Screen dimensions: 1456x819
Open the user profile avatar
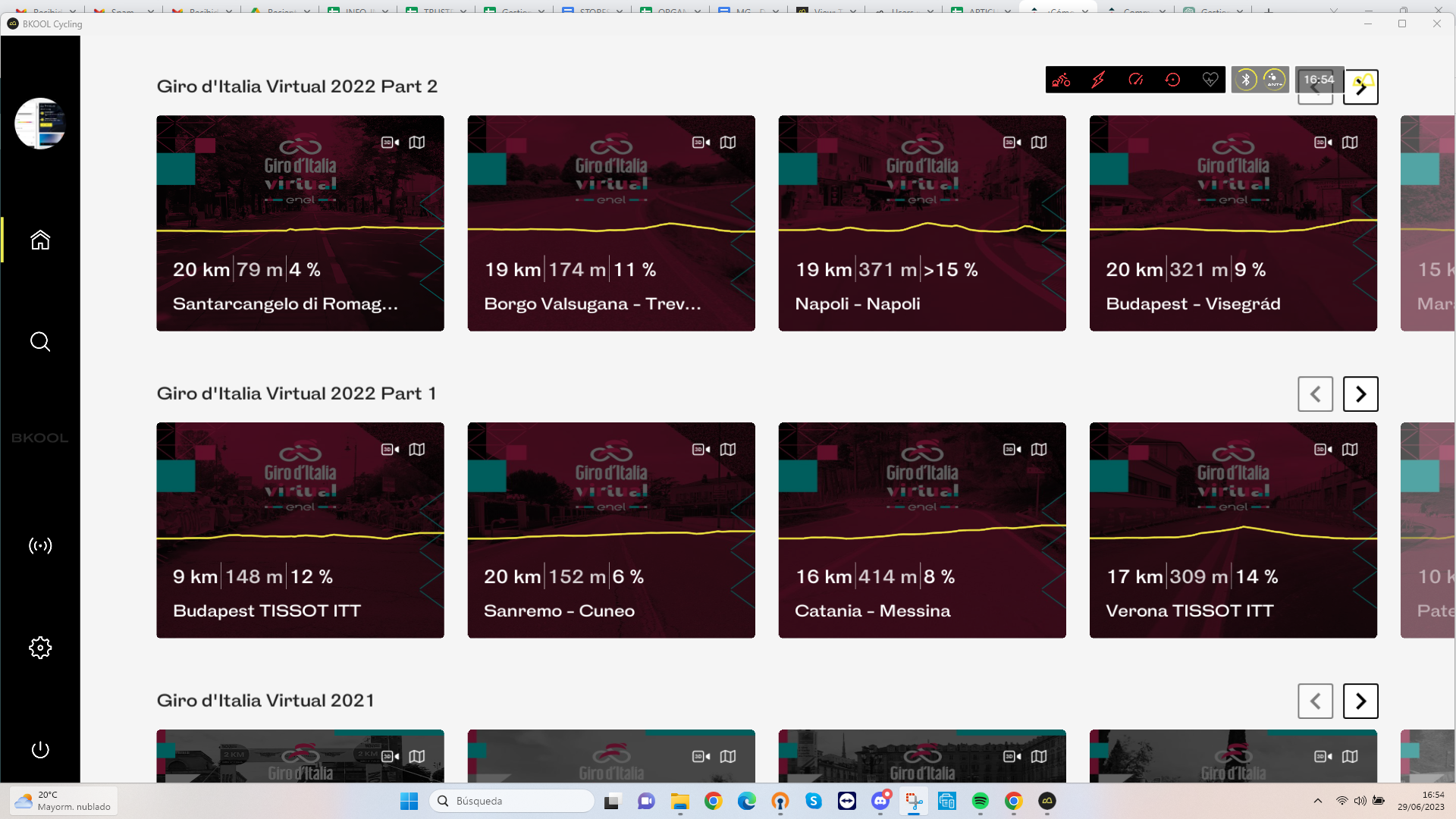[x=40, y=124]
